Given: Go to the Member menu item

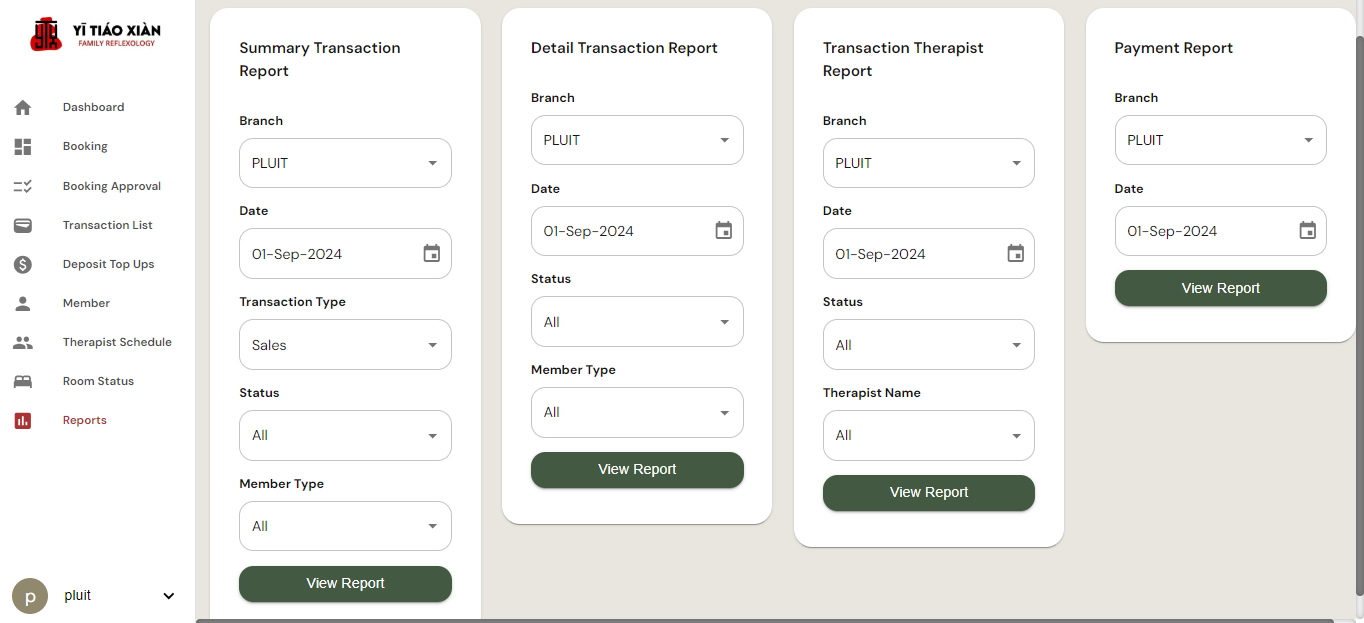Looking at the screenshot, I should [86, 303].
